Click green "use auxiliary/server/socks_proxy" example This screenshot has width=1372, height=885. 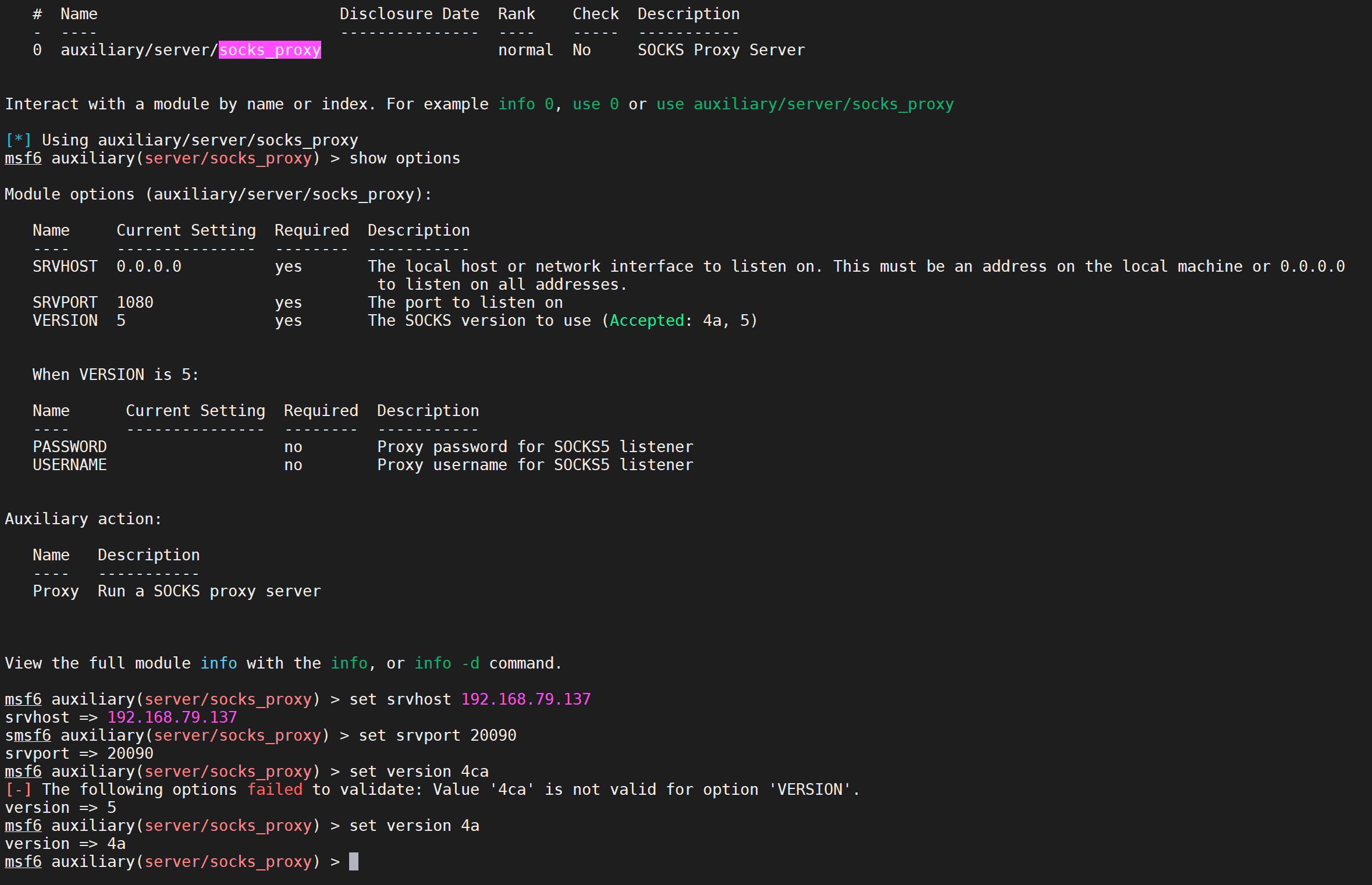click(x=805, y=104)
